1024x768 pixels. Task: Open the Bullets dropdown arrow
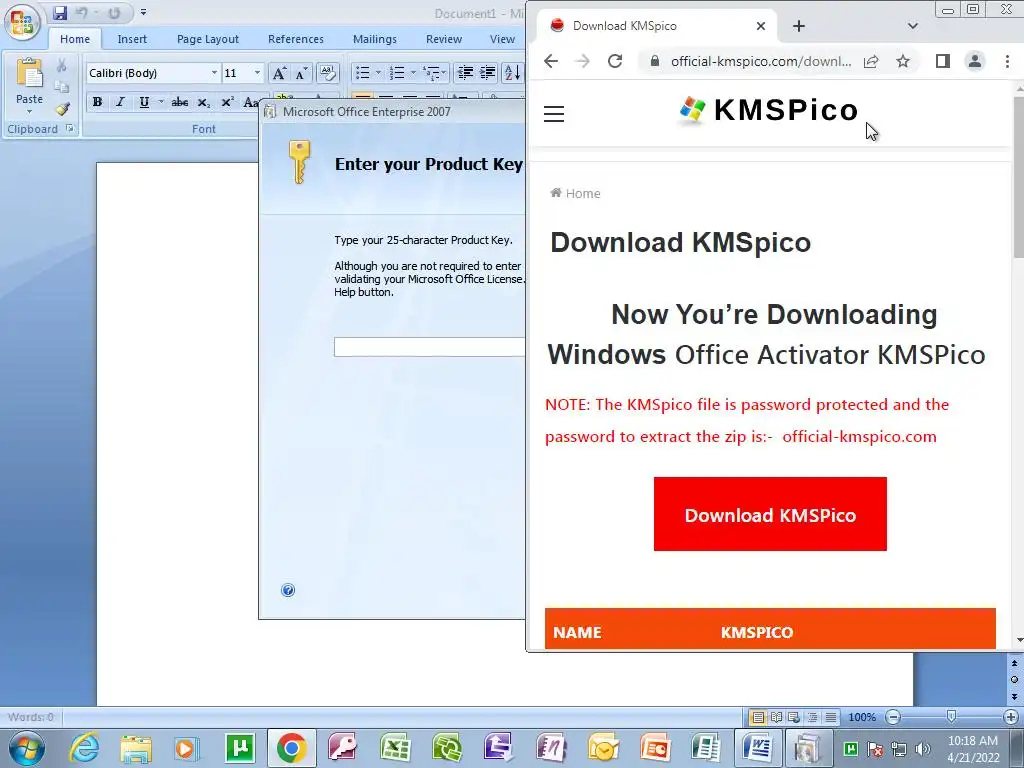click(378, 72)
